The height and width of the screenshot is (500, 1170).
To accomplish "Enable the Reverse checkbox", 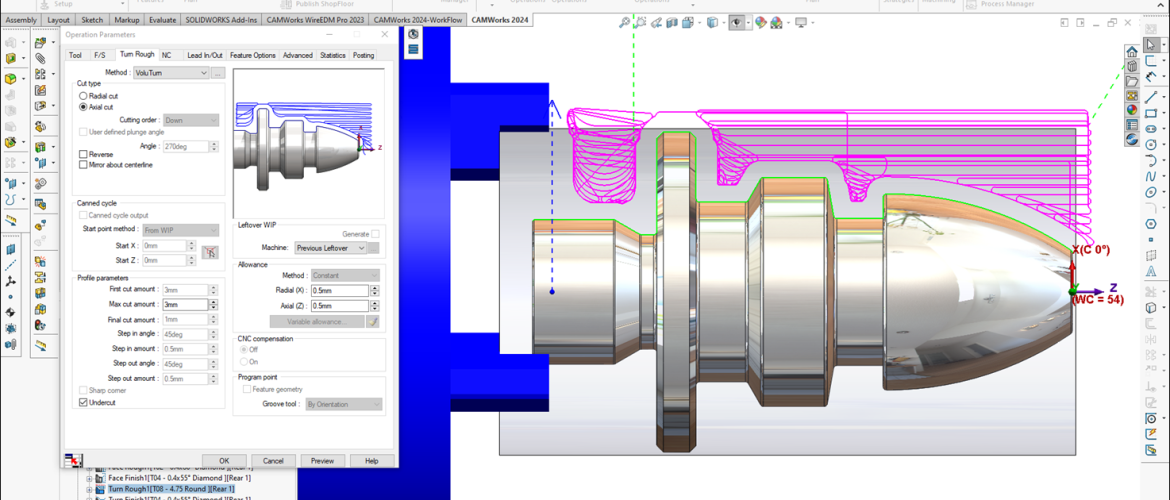I will 83,155.
